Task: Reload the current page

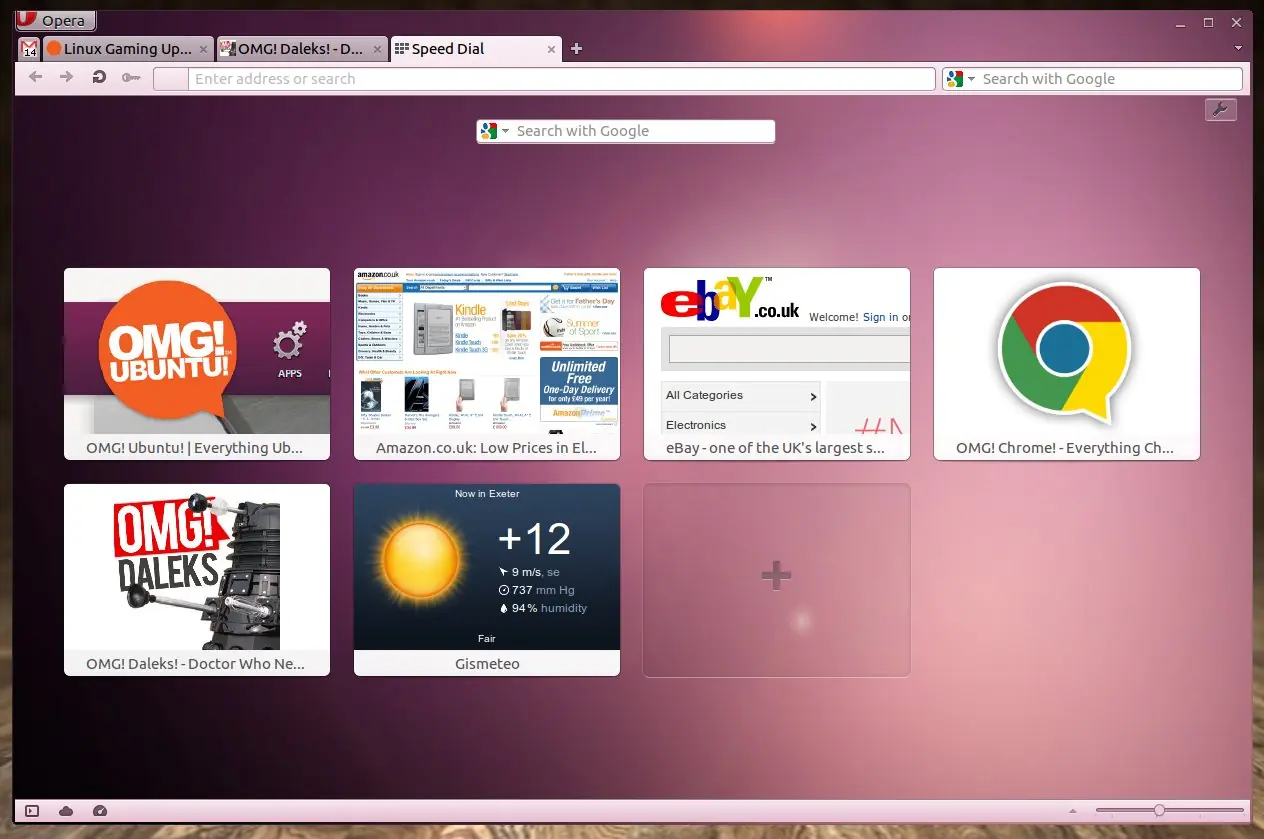Action: [x=98, y=77]
